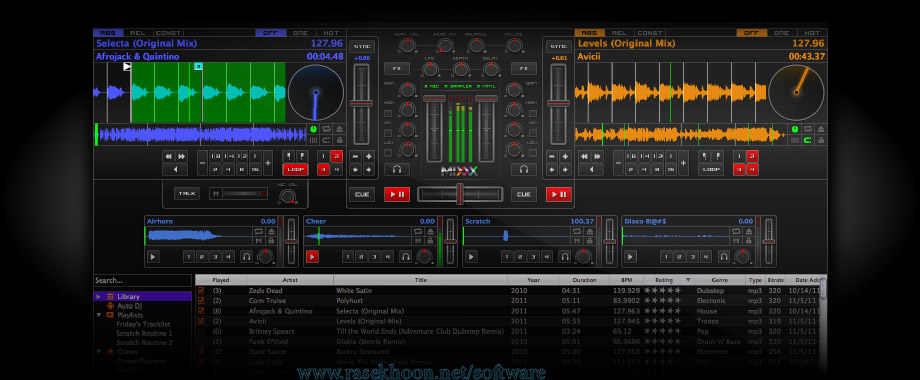Play the Scratch sampler
Screen dimensions: 920x380
[x=471, y=256]
